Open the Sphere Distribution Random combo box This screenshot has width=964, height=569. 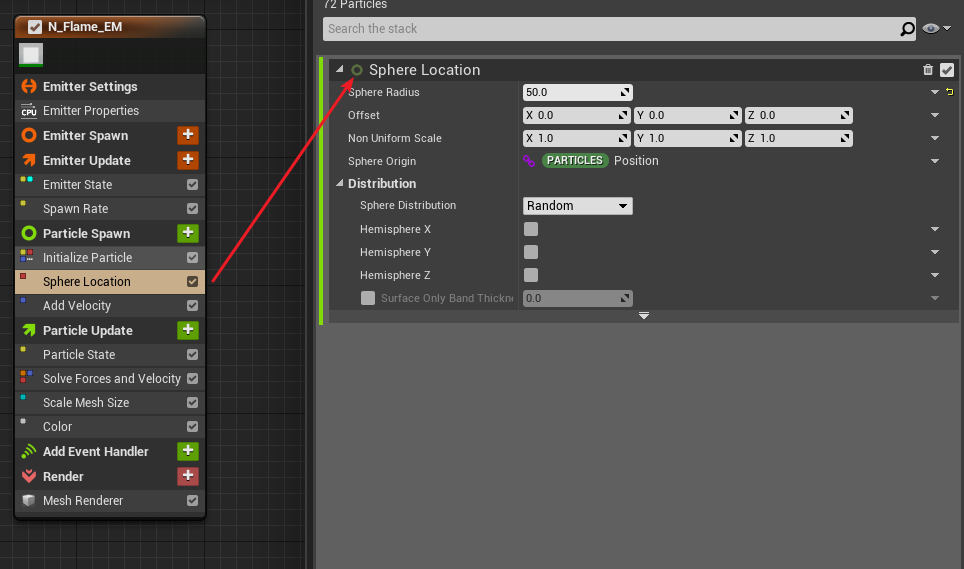click(x=577, y=206)
